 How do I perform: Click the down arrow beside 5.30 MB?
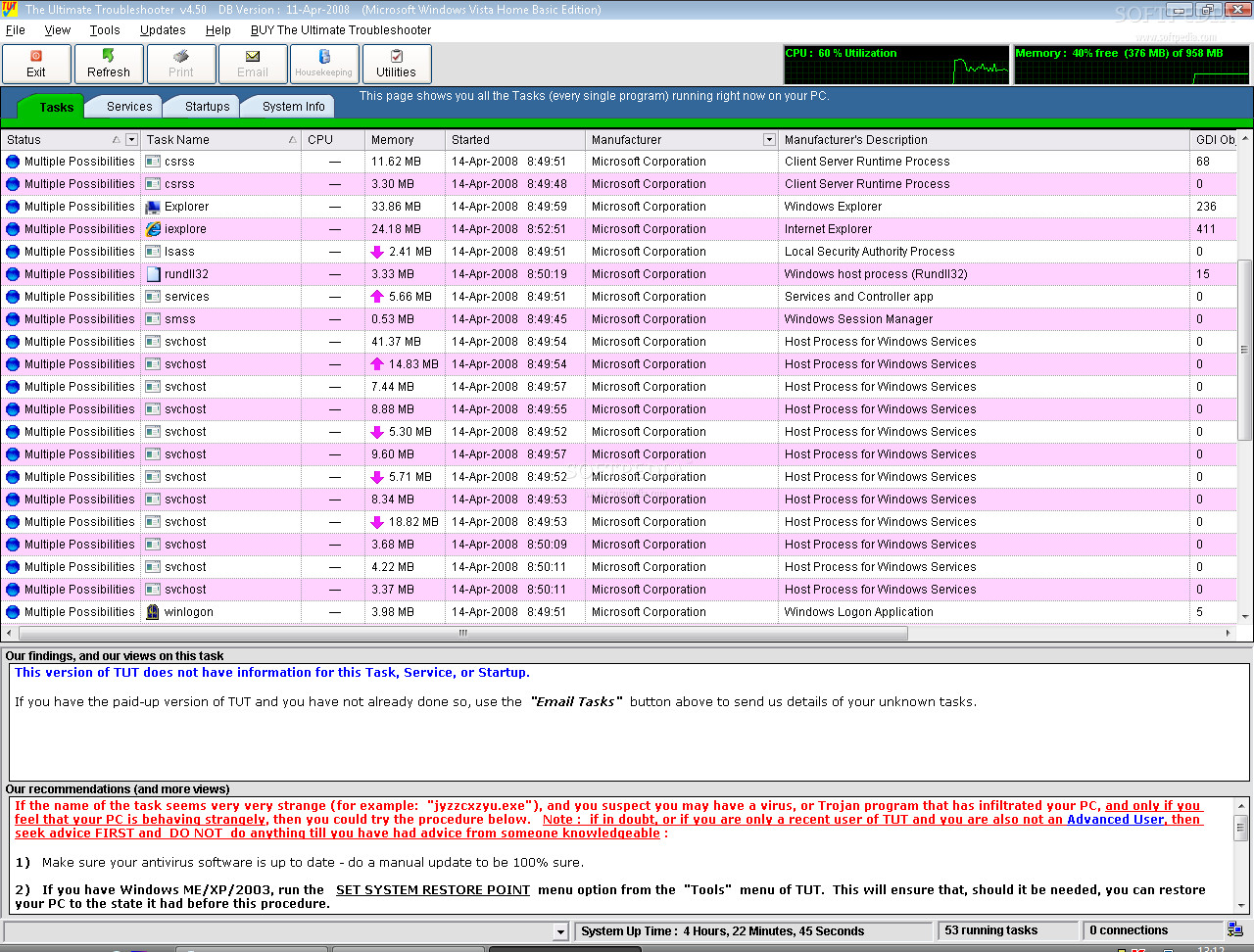coord(377,432)
